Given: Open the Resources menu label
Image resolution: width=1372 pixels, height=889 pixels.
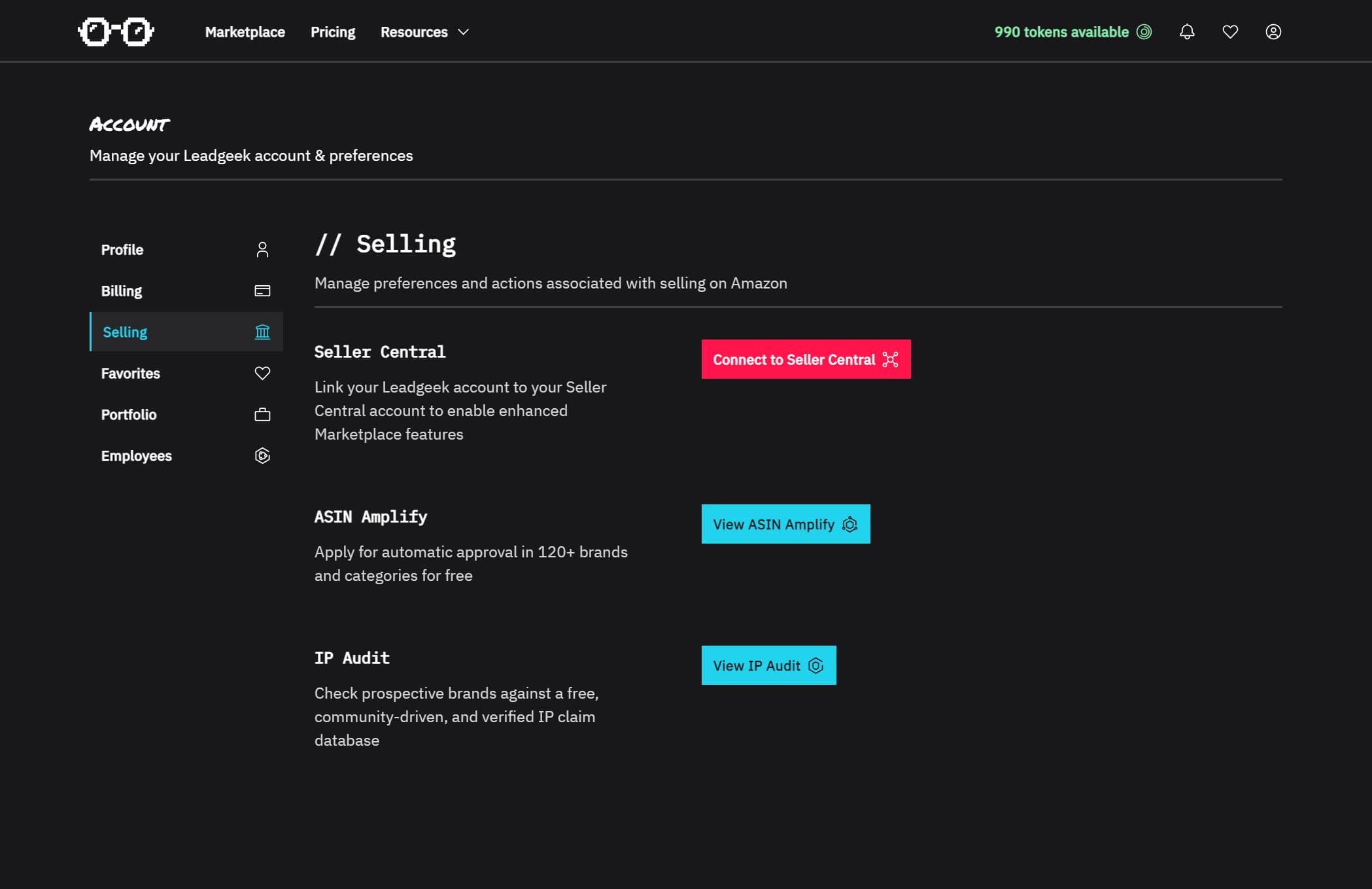Looking at the screenshot, I should pyautogui.click(x=414, y=31).
